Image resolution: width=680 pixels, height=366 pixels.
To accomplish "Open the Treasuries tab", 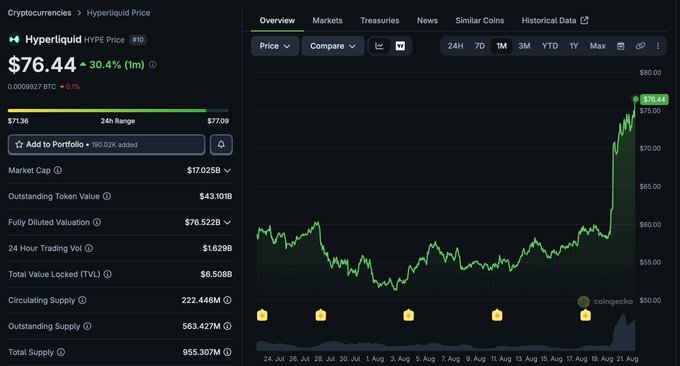I will point(379,20).
